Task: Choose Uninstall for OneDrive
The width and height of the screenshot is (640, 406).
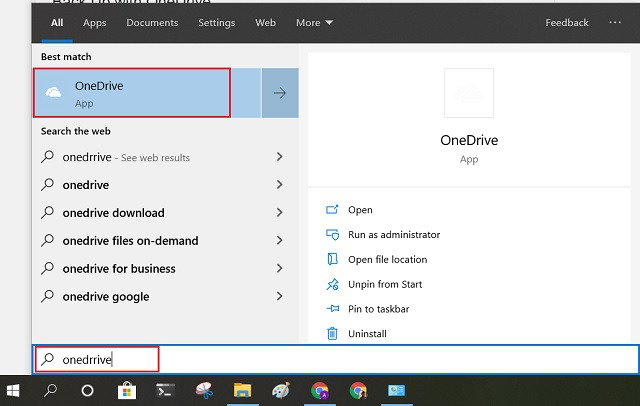Action: (x=367, y=333)
